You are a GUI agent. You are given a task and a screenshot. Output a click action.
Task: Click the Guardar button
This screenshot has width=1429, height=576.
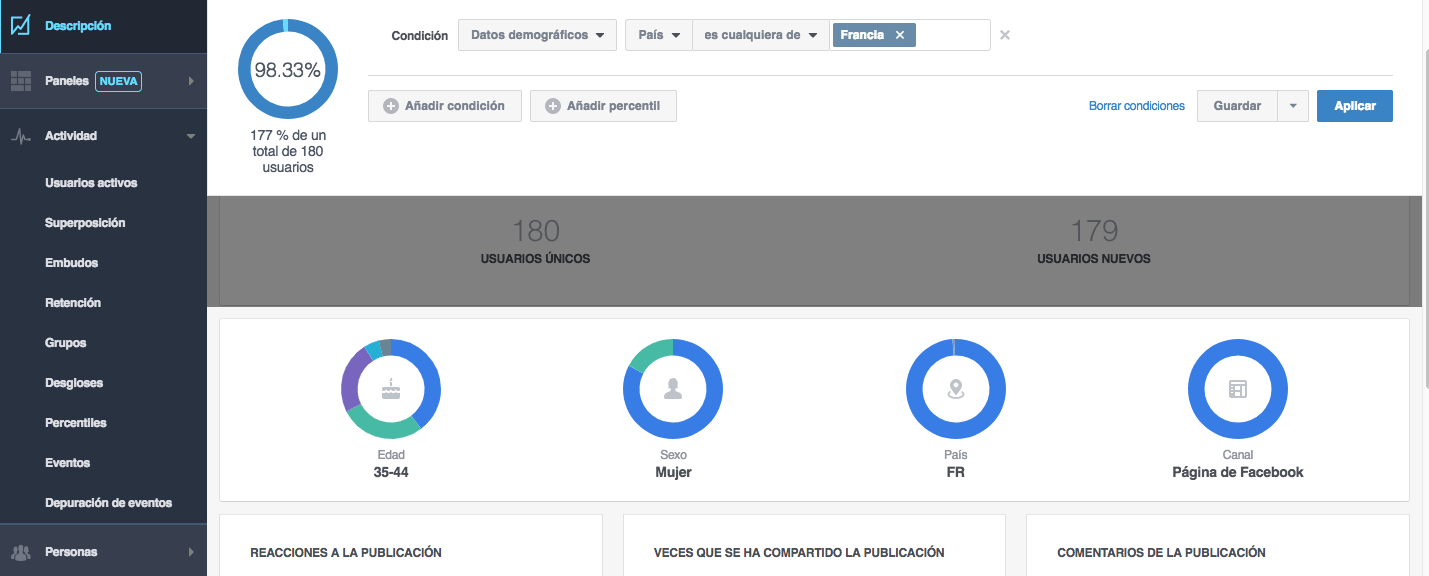1237,106
